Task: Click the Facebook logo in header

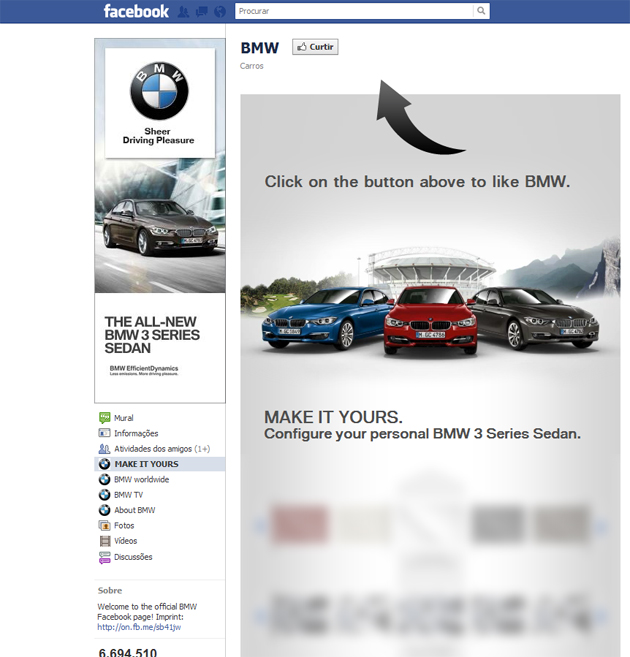Action: 136,11
